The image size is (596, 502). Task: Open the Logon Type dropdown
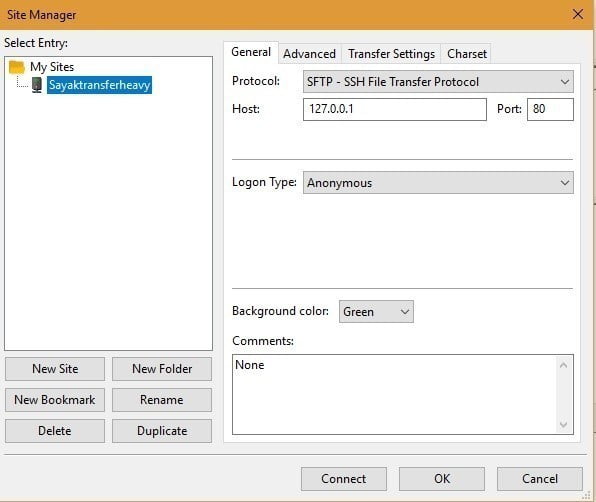point(438,183)
